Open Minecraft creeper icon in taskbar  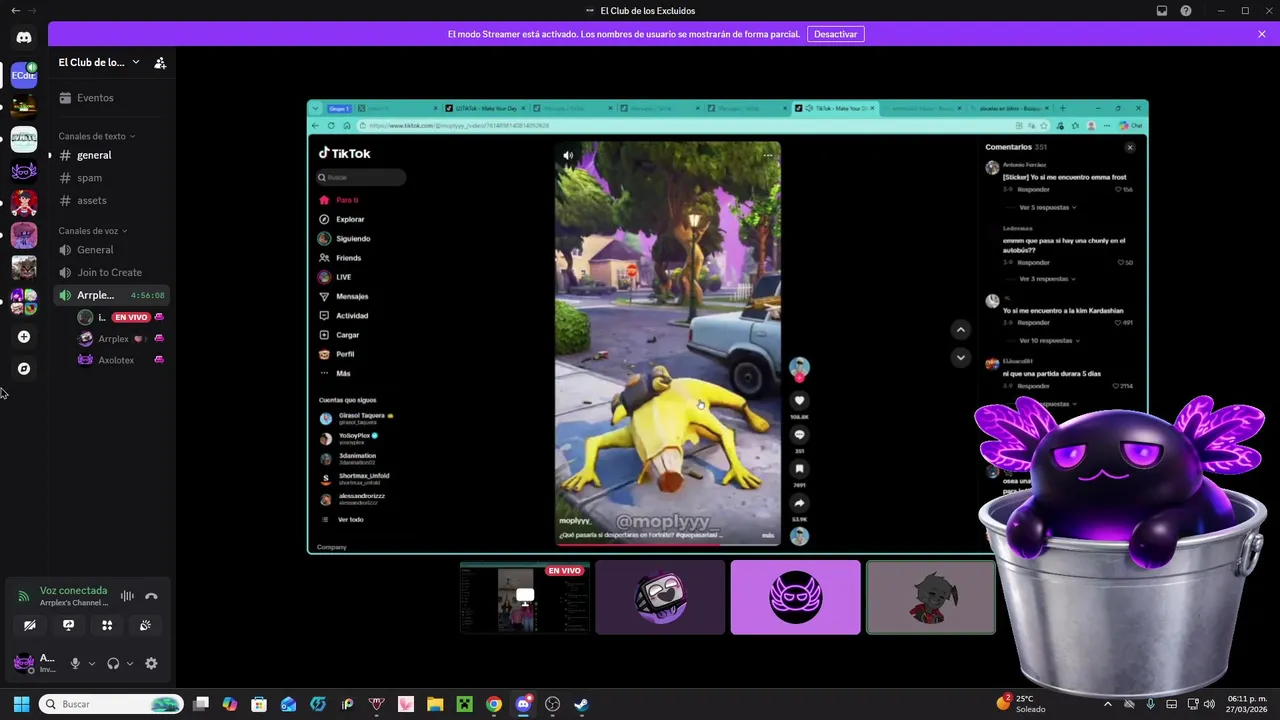464,704
